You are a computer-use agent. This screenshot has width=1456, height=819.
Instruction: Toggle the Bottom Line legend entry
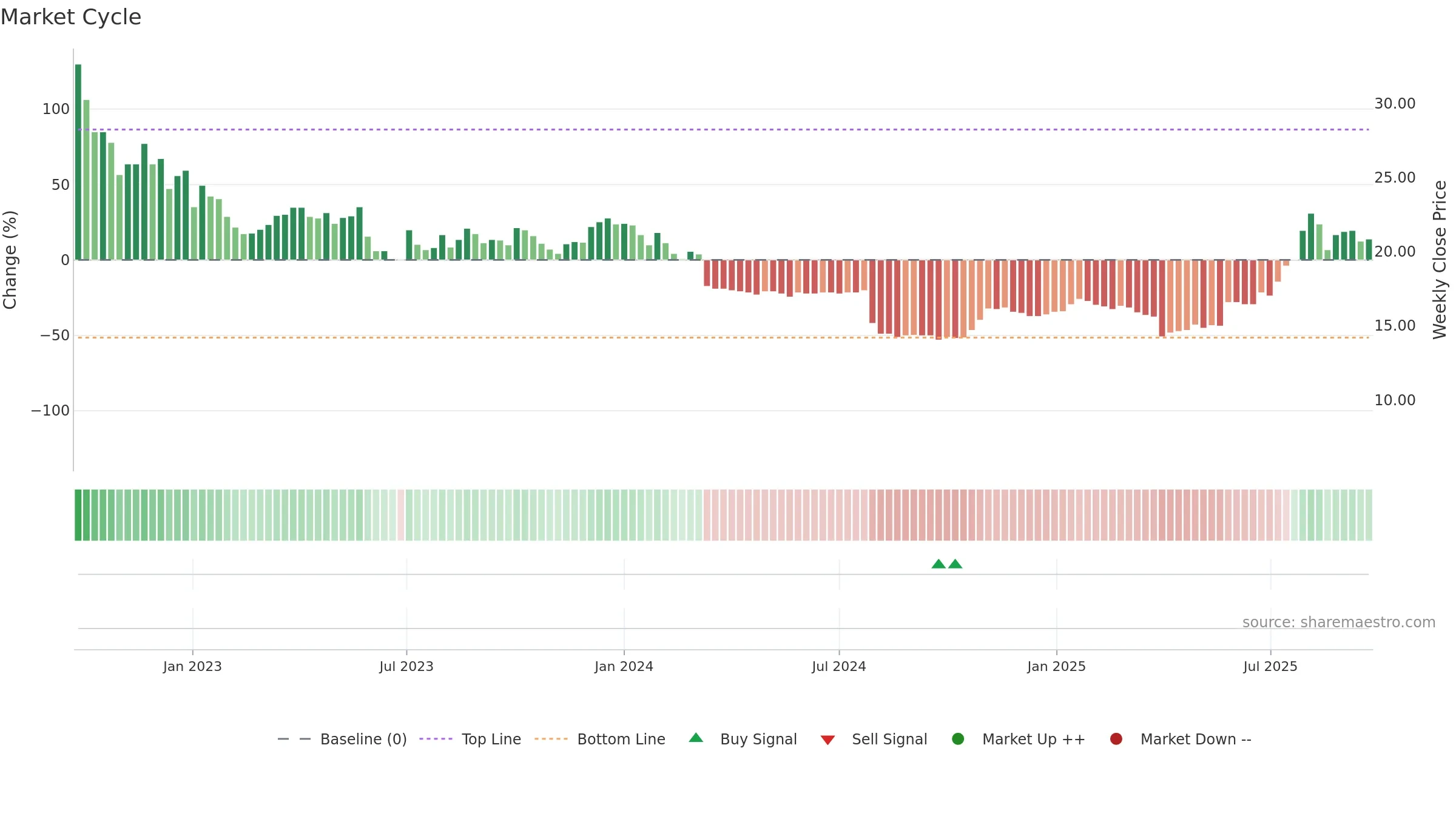600,739
